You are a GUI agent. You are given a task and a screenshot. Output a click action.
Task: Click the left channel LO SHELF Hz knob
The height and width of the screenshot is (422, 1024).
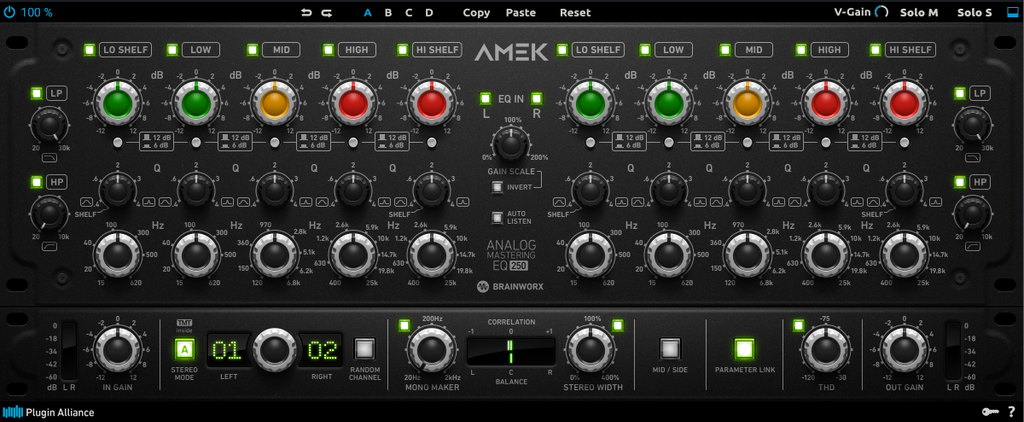click(x=118, y=255)
